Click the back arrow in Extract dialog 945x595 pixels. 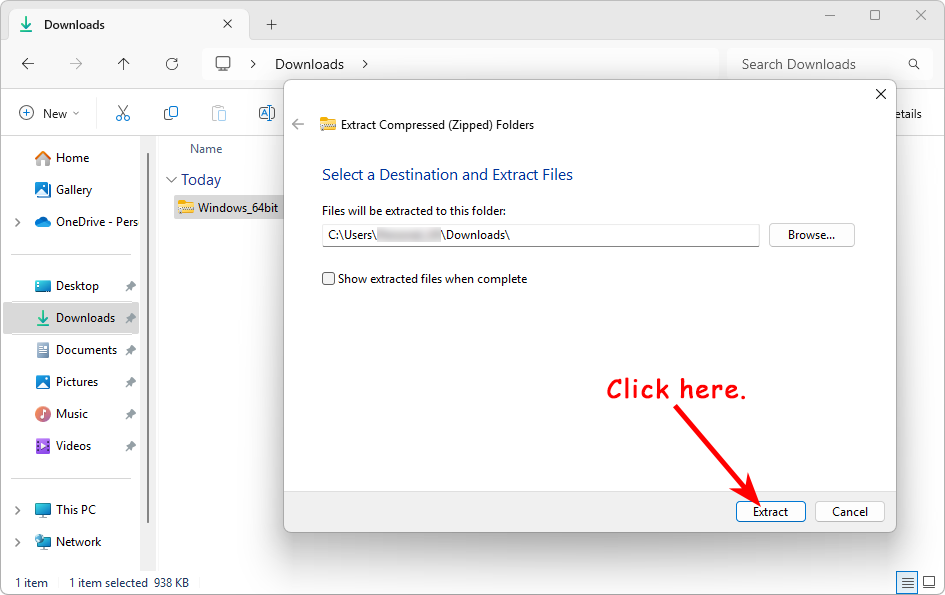pyautogui.click(x=298, y=125)
